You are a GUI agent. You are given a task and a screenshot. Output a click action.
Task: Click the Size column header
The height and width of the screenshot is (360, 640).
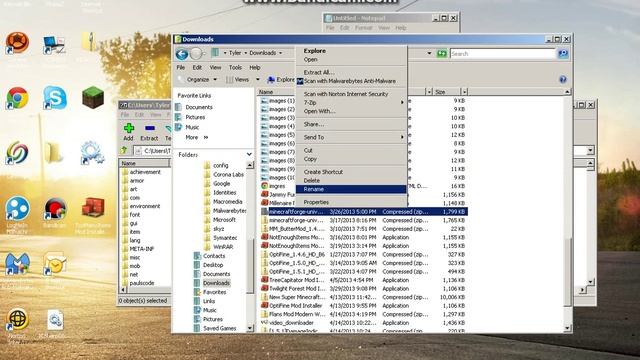(x=440, y=92)
